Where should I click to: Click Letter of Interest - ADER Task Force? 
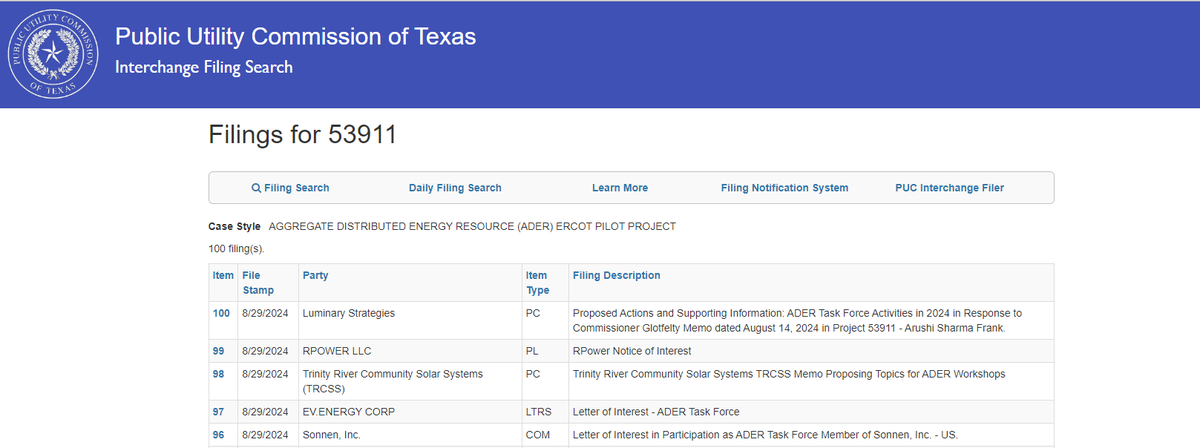click(656, 412)
